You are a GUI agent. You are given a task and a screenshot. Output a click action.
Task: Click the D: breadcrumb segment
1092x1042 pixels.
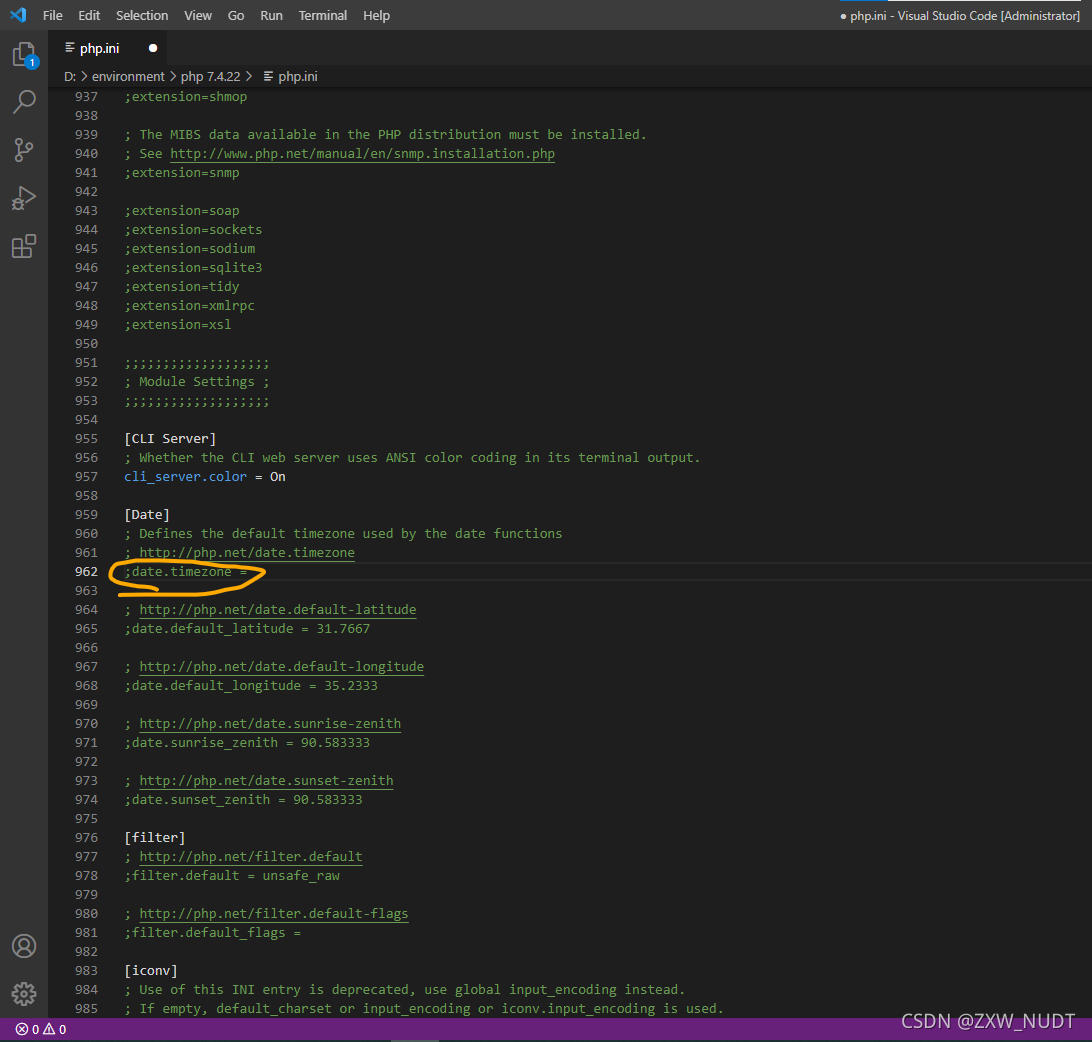click(70, 77)
